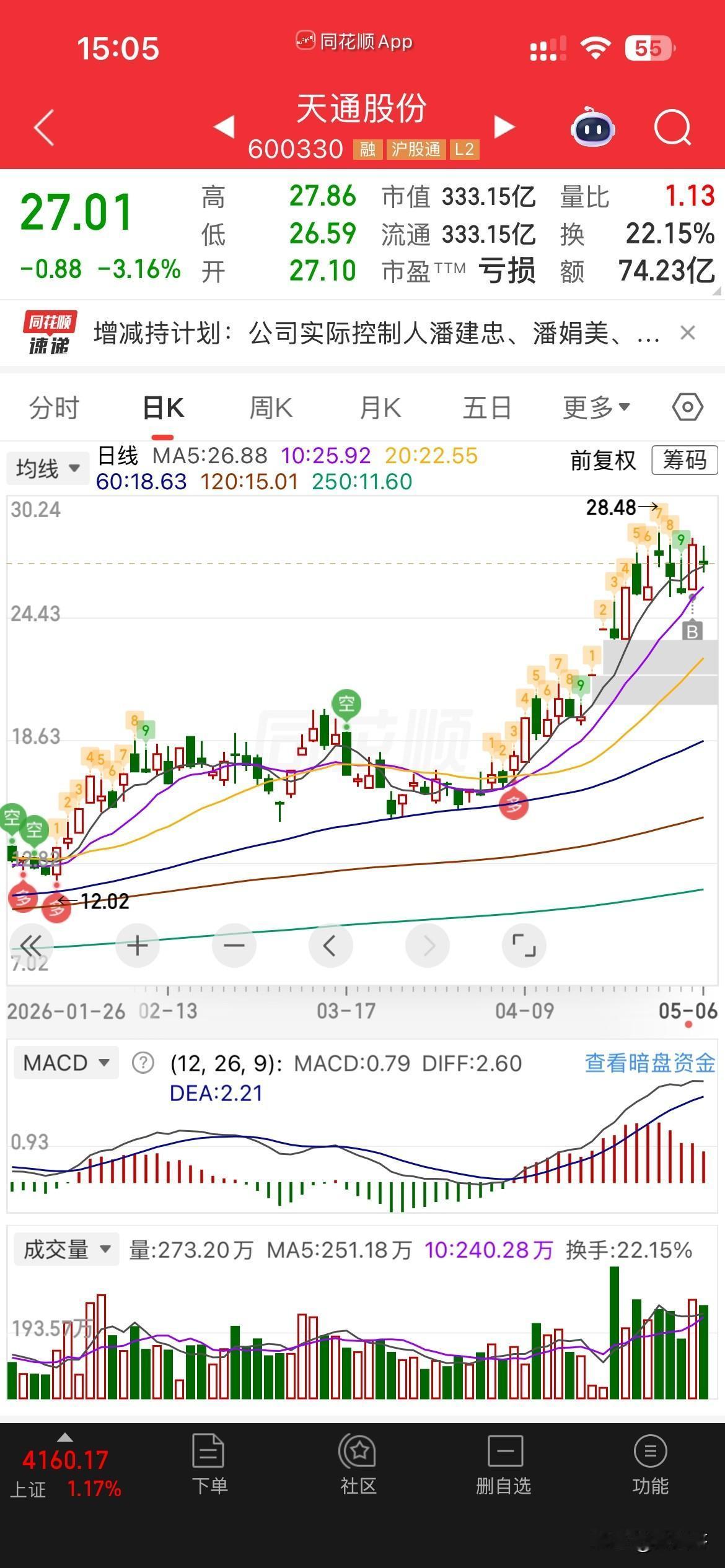Tap the DEA:2.21 readout
The height and width of the screenshot is (1568, 725).
click(x=216, y=1093)
